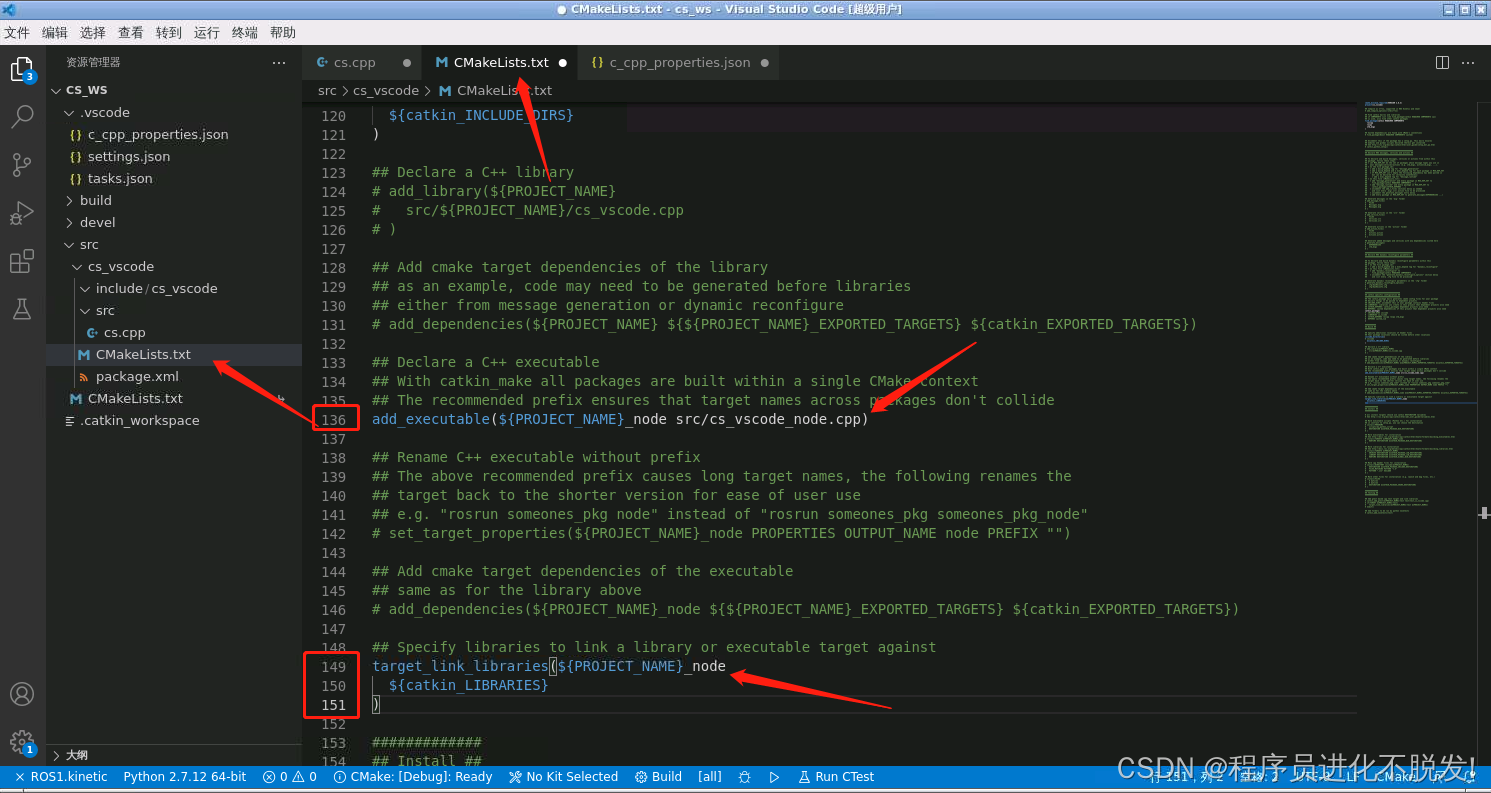Open the editor more actions ellipsis
The height and width of the screenshot is (793, 1491).
point(1468,62)
